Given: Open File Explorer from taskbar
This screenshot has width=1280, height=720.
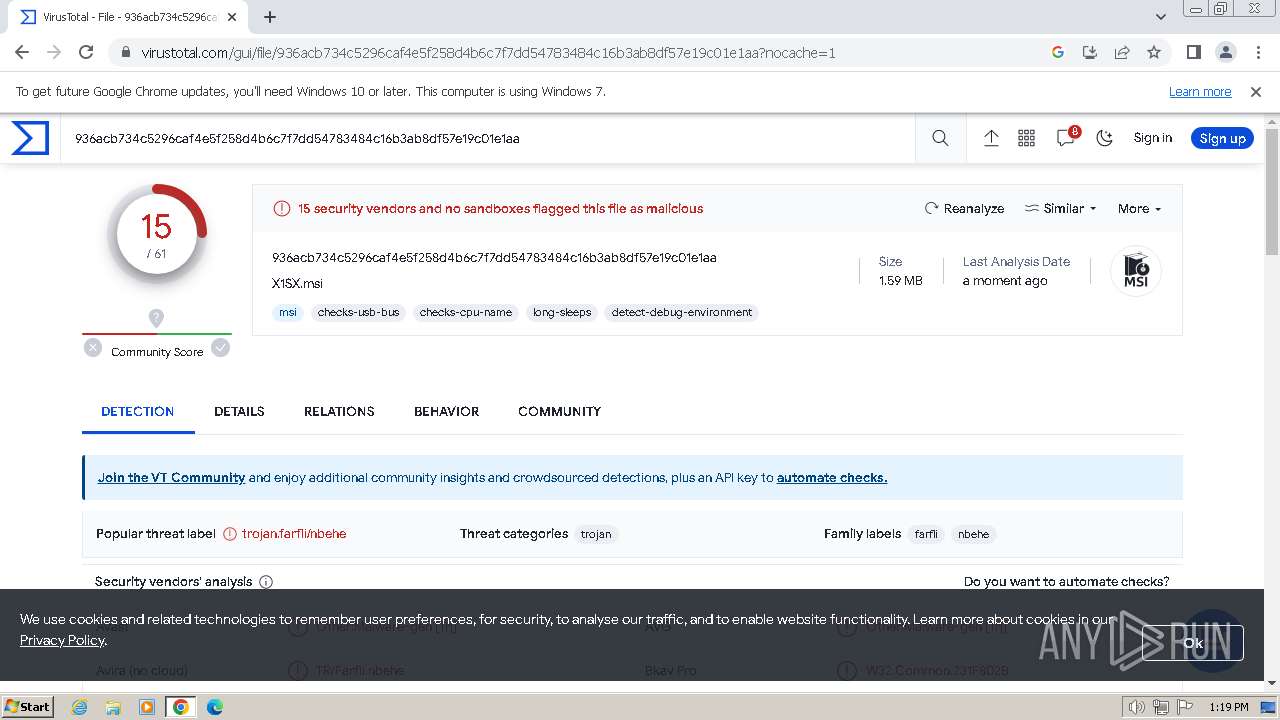Looking at the screenshot, I should pyautogui.click(x=113, y=707).
